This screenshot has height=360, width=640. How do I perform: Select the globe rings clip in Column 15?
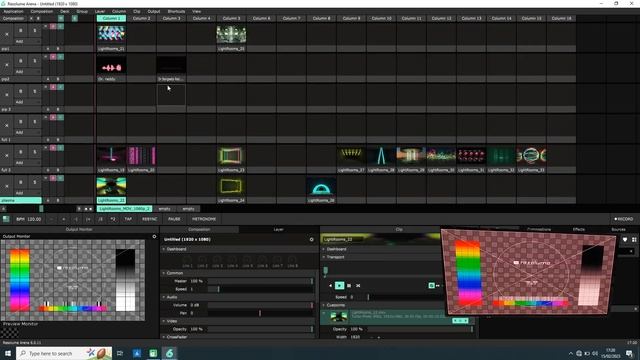531,156
